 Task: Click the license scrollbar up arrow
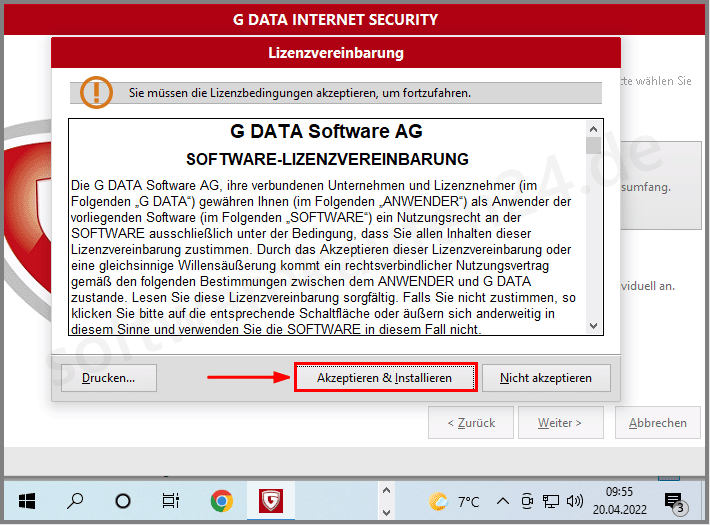(593, 129)
